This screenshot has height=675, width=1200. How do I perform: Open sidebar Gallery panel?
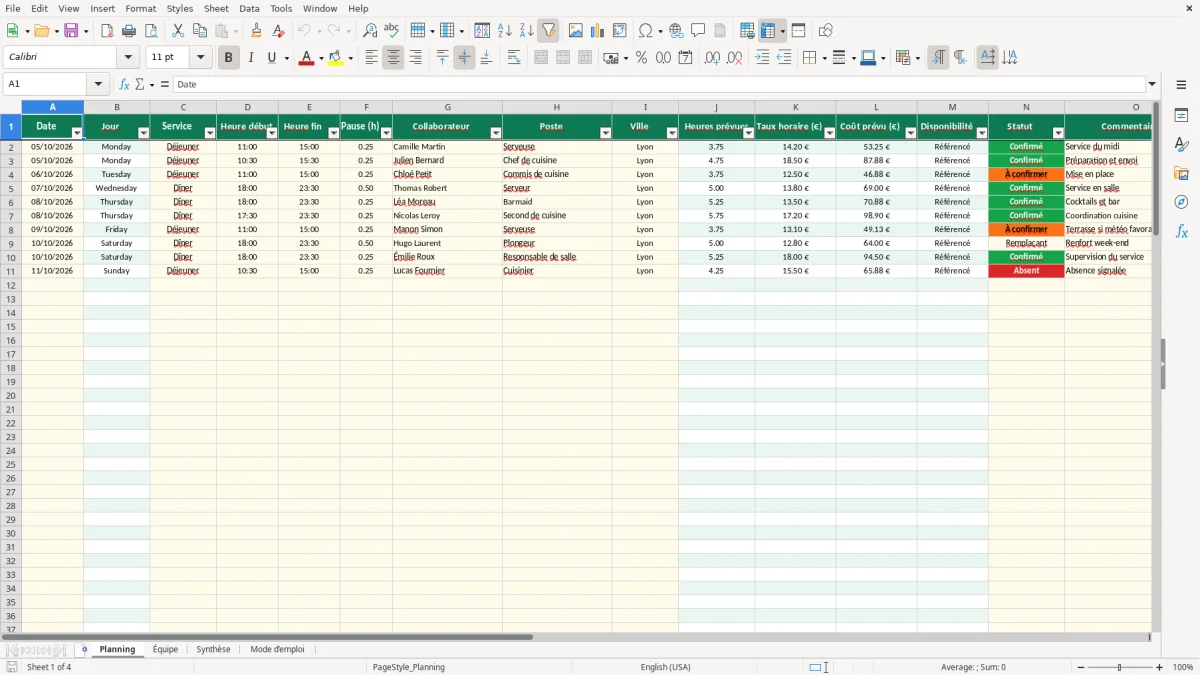pyautogui.click(x=1181, y=173)
